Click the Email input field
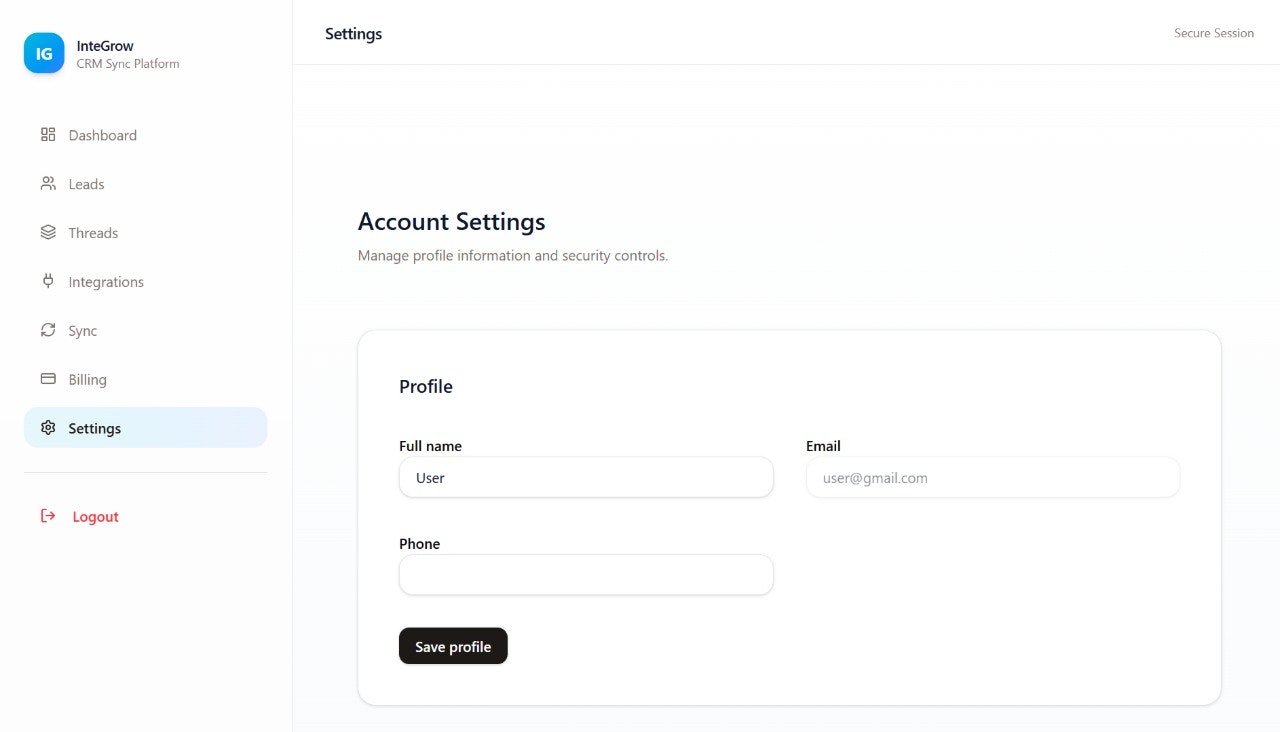 click(x=992, y=477)
